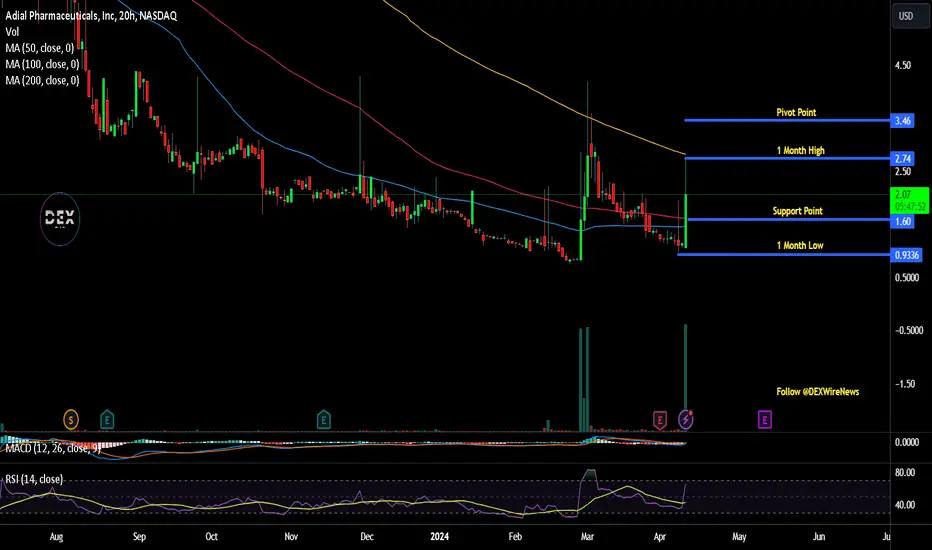
Task: Click the Support Point annotation text
Action: [797, 211]
